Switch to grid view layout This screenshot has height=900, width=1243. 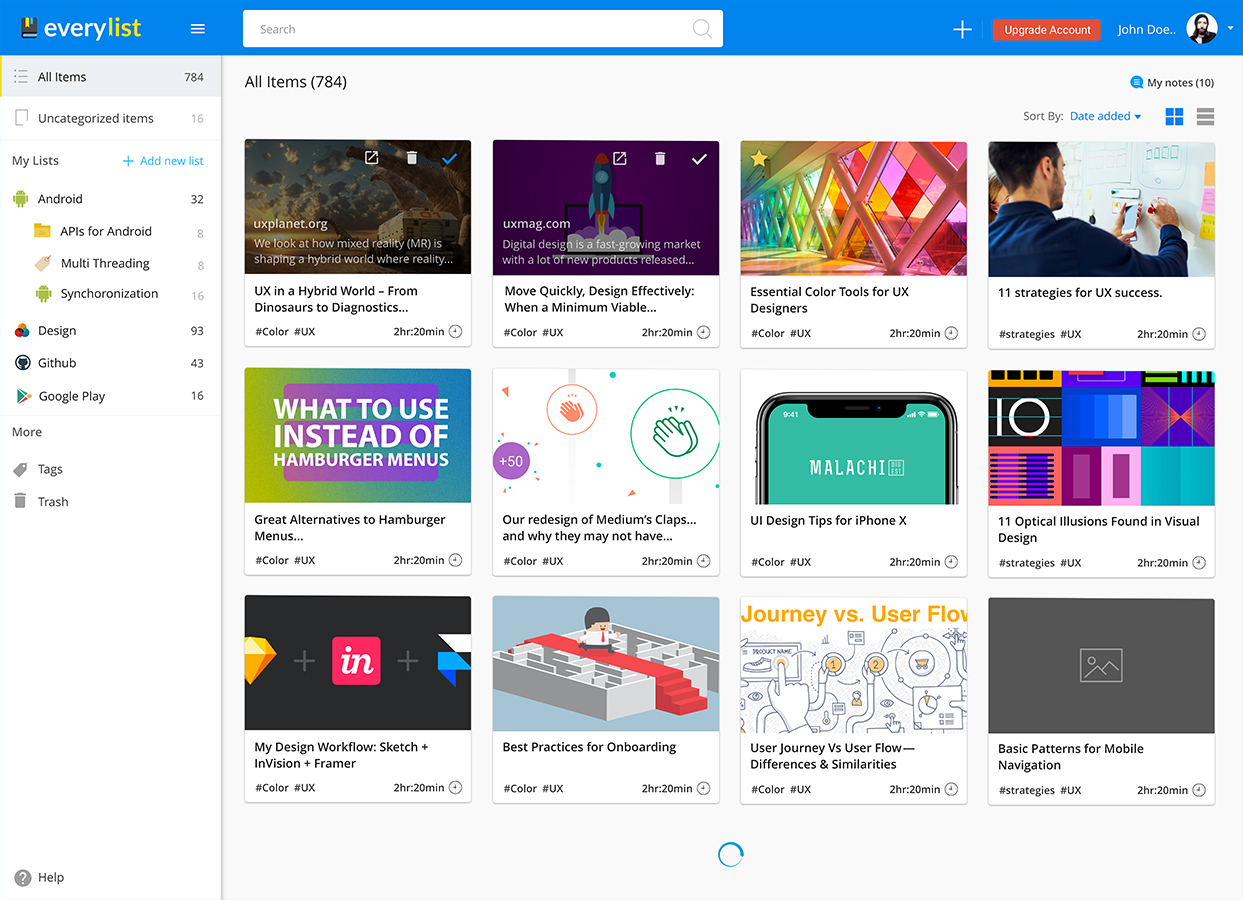tap(1174, 117)
